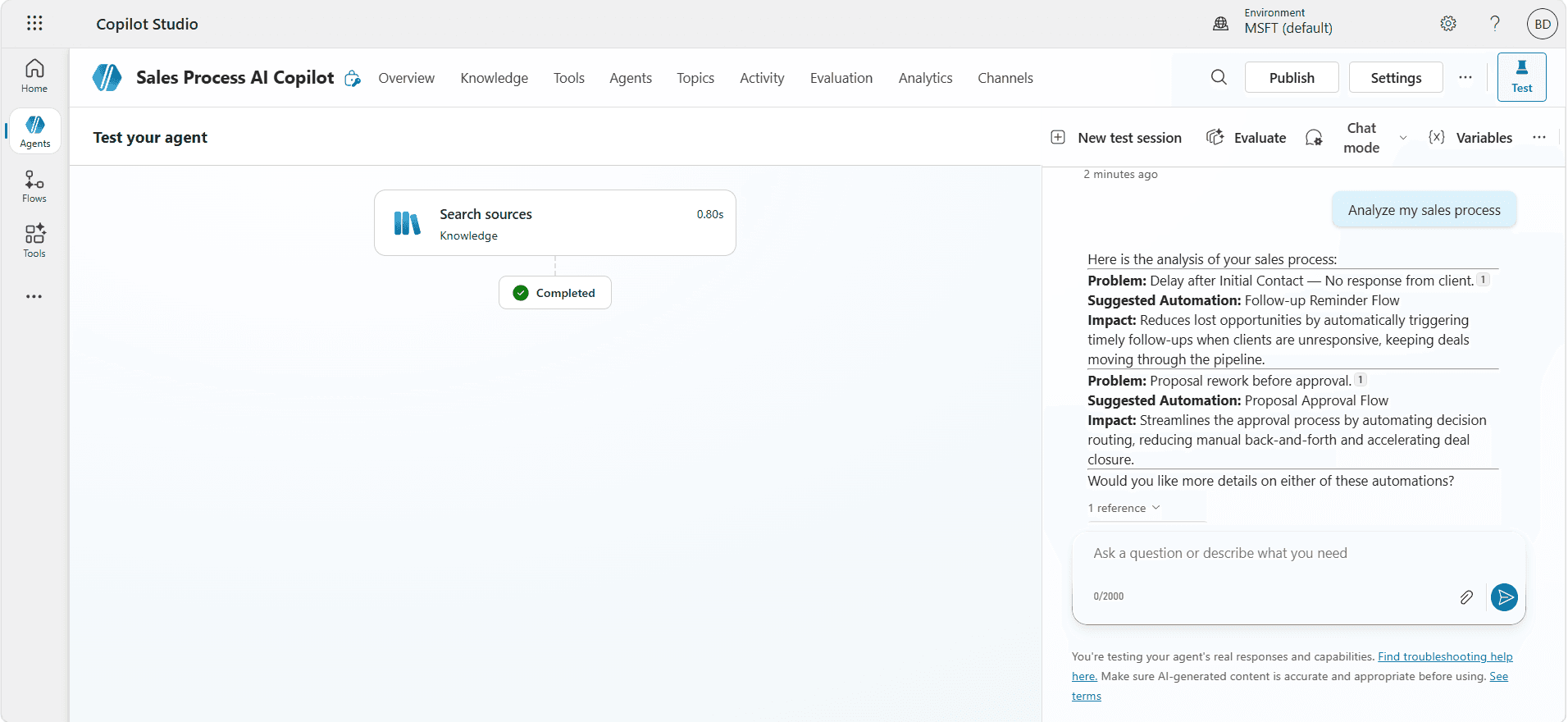Viewport: 1568px width, 722px height.
Task: Open the See terms link
Action: 1498,677
